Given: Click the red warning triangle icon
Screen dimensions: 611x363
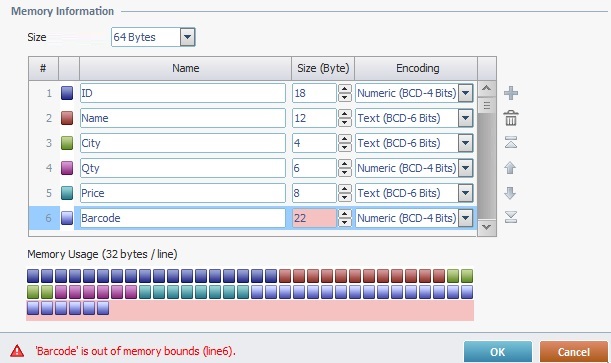Looking at the screenshot, I should coord(17,351).
